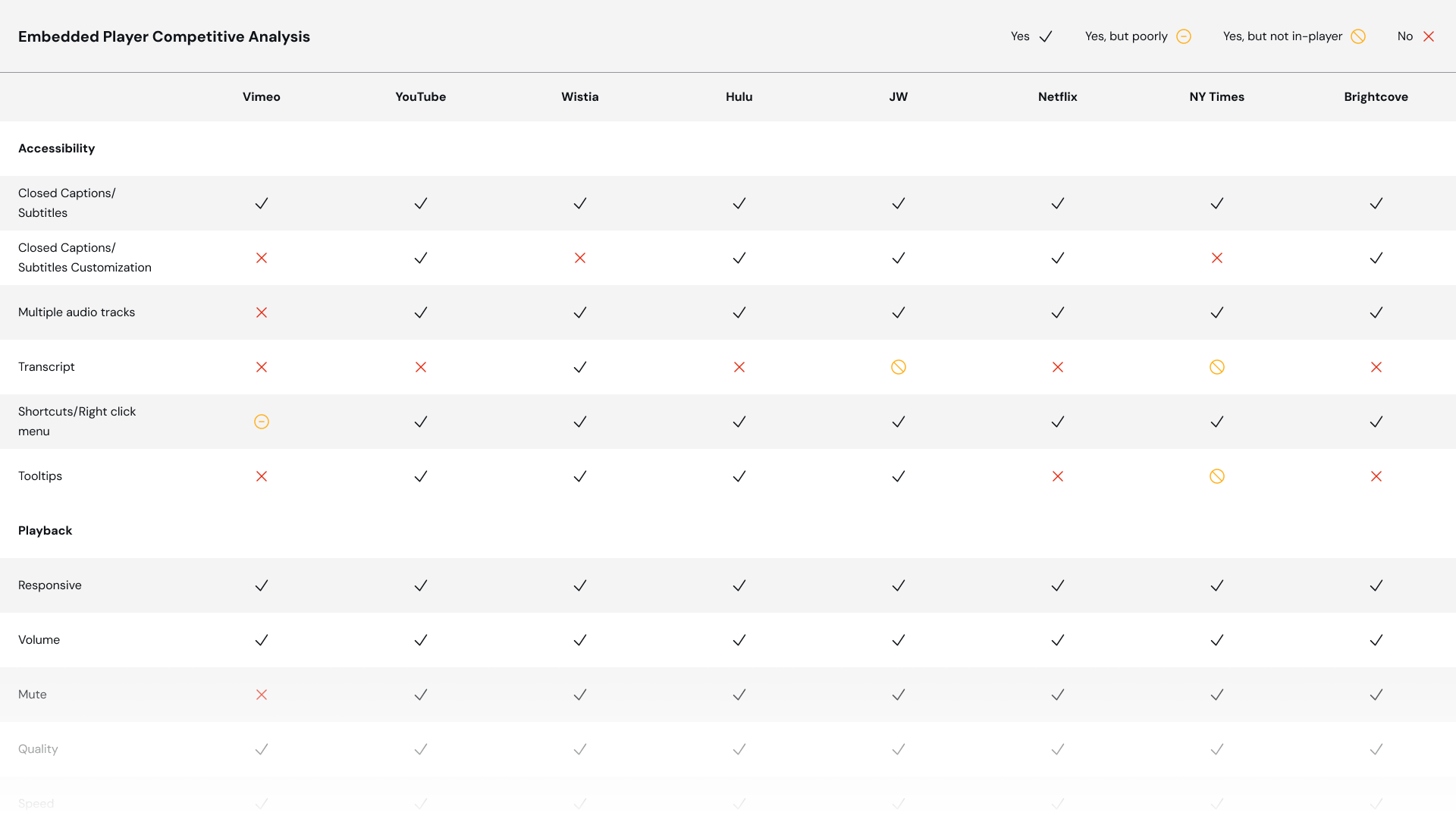Click the red X for Vimeo Mute
The width and height of the screenshot is (1456, 819).
[262, 695]
